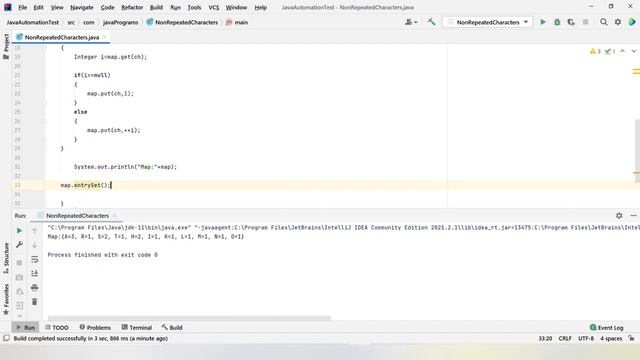Open the Build tool window
The height and width of the screenshot is (360, 640).
coord(172,327)
